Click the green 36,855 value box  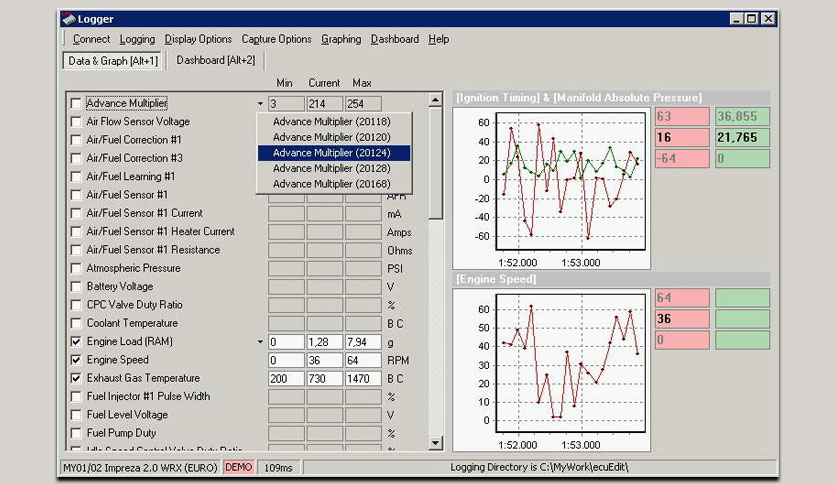click(x=742, y=117)
